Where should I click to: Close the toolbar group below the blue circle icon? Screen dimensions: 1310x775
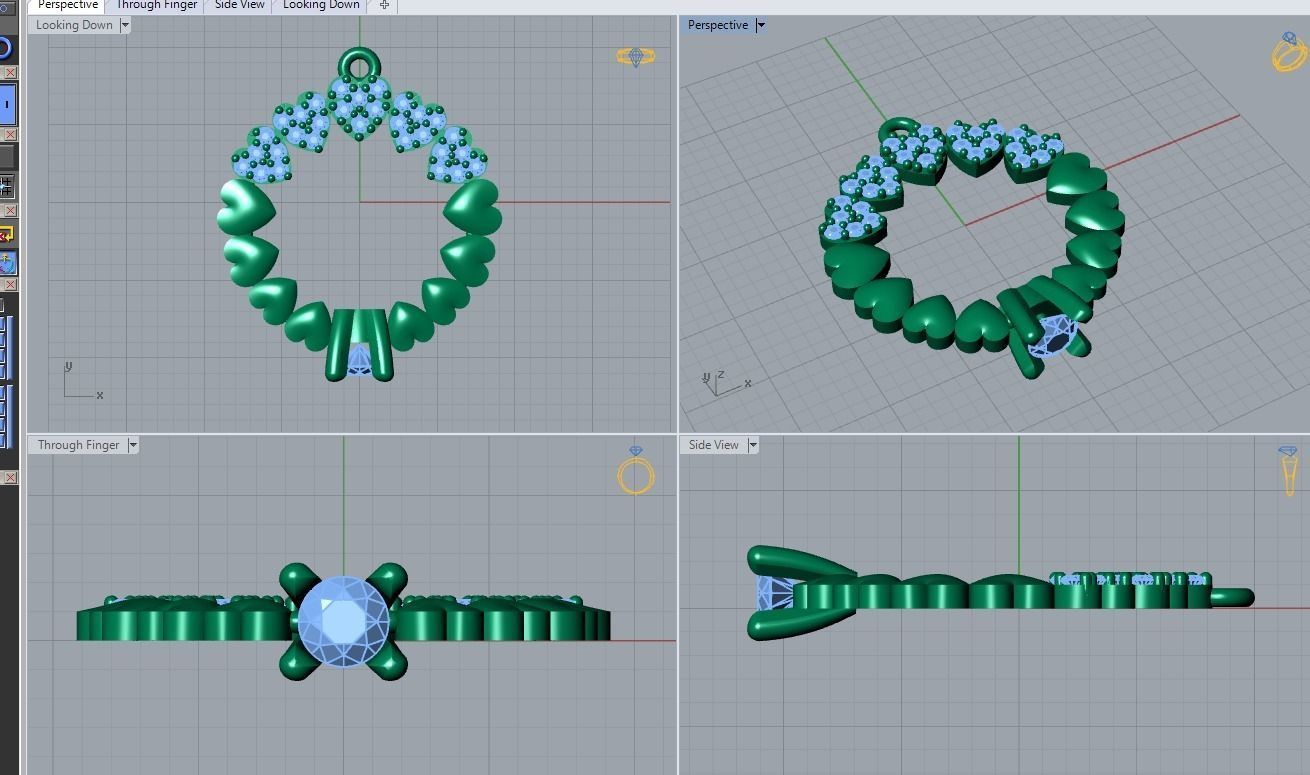(11, 72)
